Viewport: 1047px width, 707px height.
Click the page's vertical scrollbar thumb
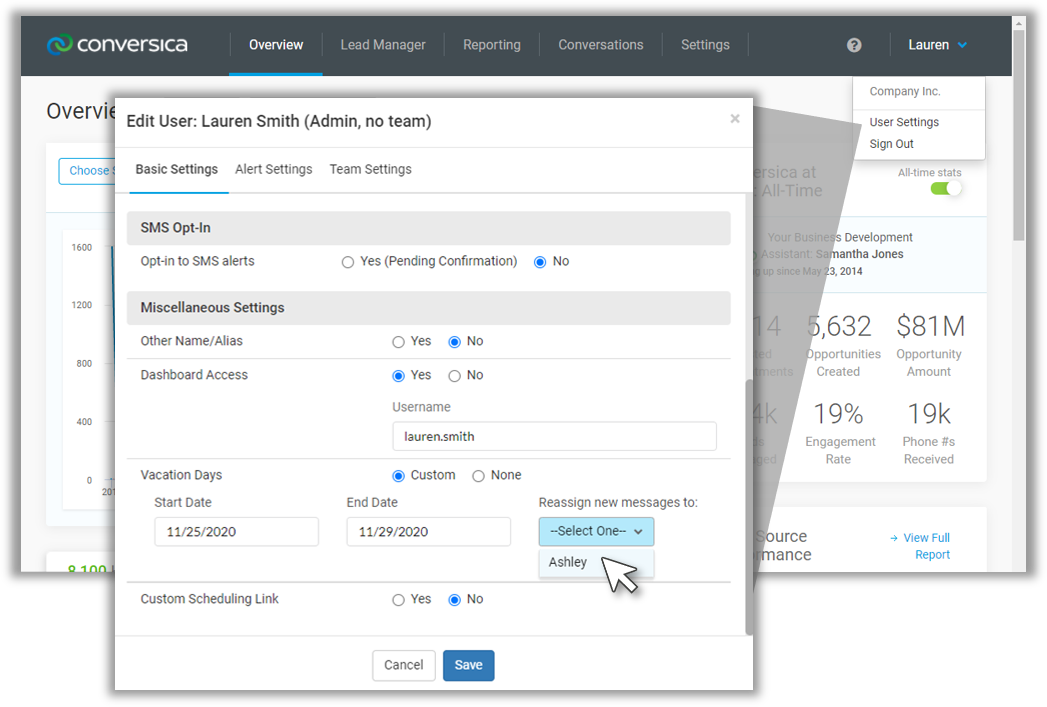coord(1018,134)
